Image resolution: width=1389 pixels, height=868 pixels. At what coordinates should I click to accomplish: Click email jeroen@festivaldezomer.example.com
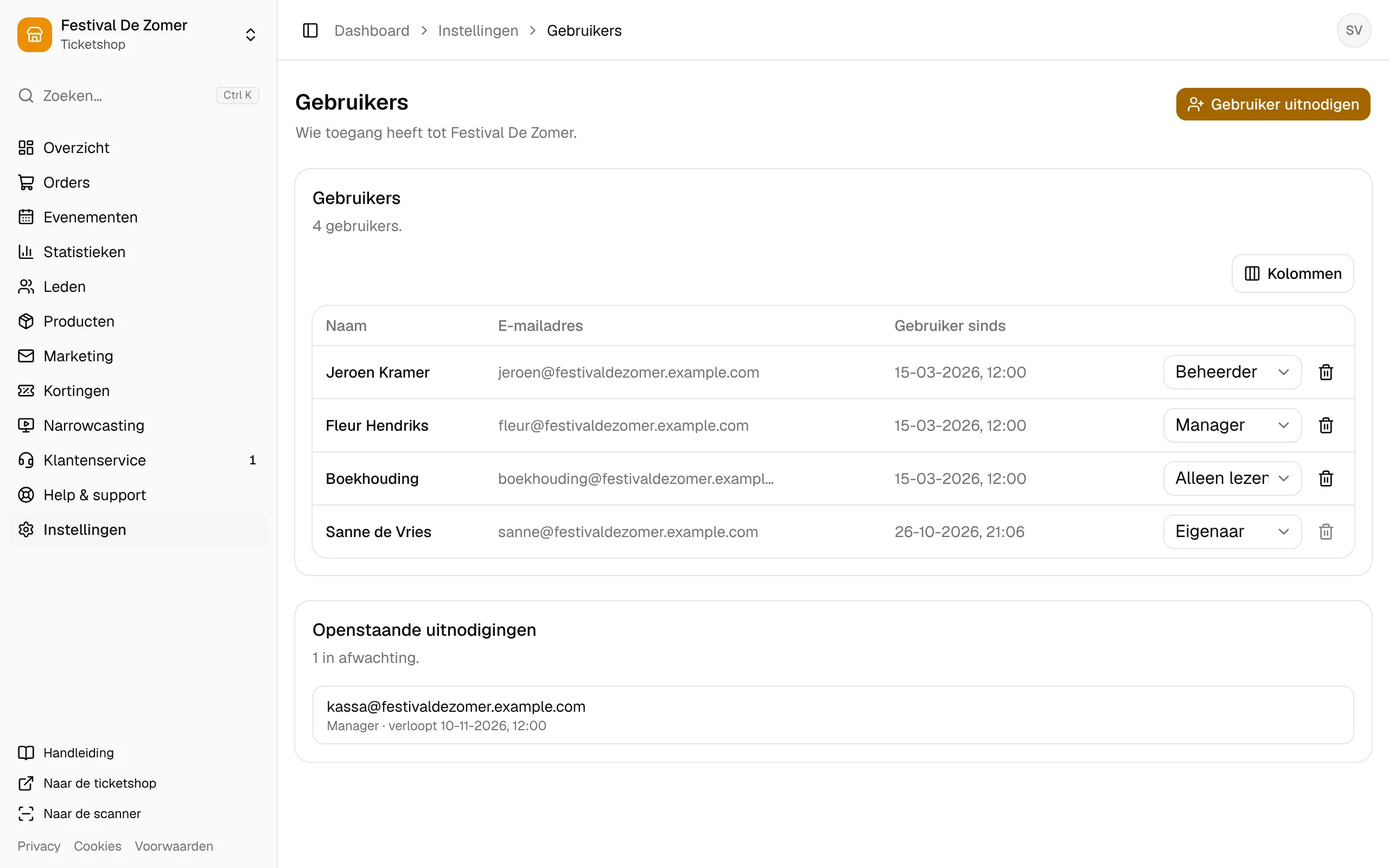point(628,372)
